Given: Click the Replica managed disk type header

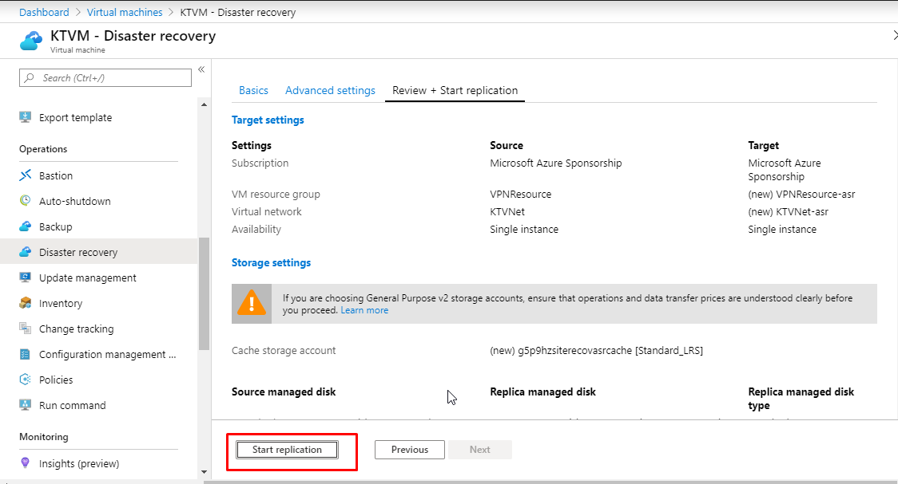Looking at the screenshot, I should coord(801,399).
